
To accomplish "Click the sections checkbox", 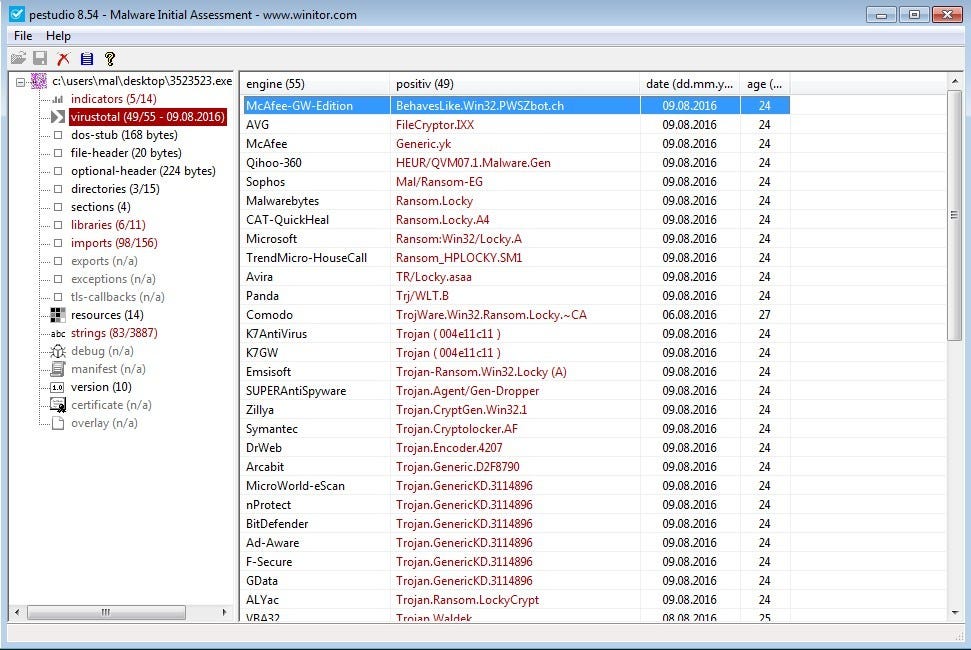I will 58,207.
